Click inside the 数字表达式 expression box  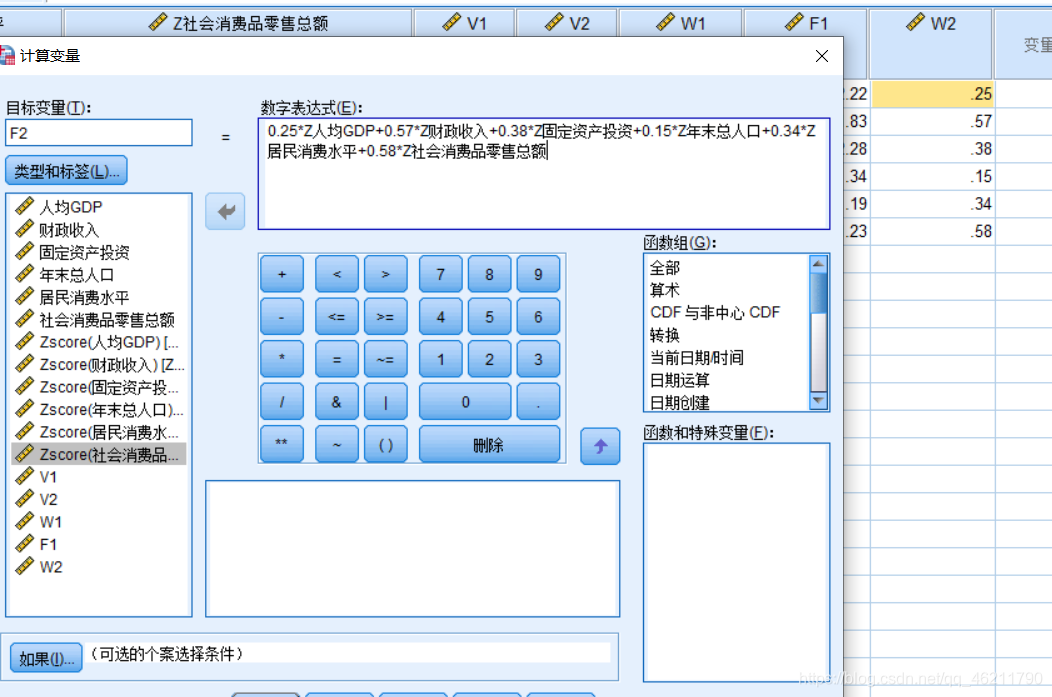543,174
